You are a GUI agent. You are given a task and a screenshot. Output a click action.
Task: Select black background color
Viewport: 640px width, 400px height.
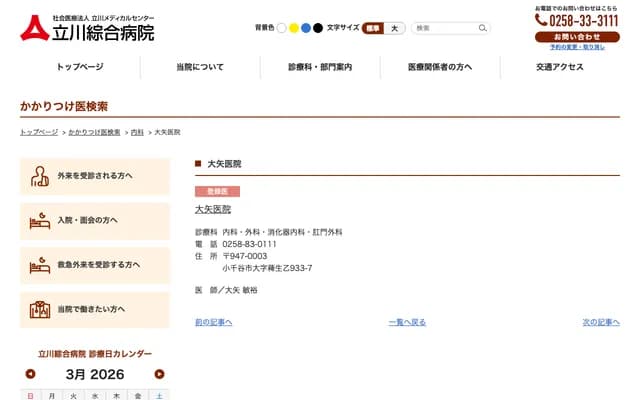(x=318, y=28)
